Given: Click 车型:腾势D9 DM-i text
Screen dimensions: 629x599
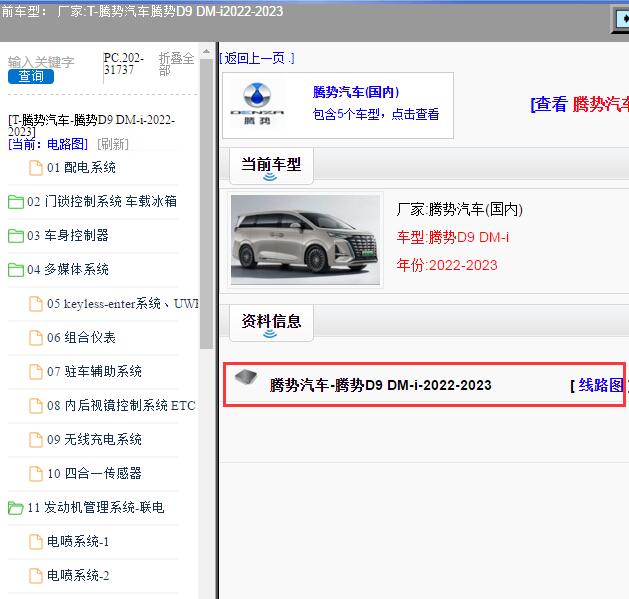Looking at the screenshot, I should pyautogui.click(x=452, y=238).
